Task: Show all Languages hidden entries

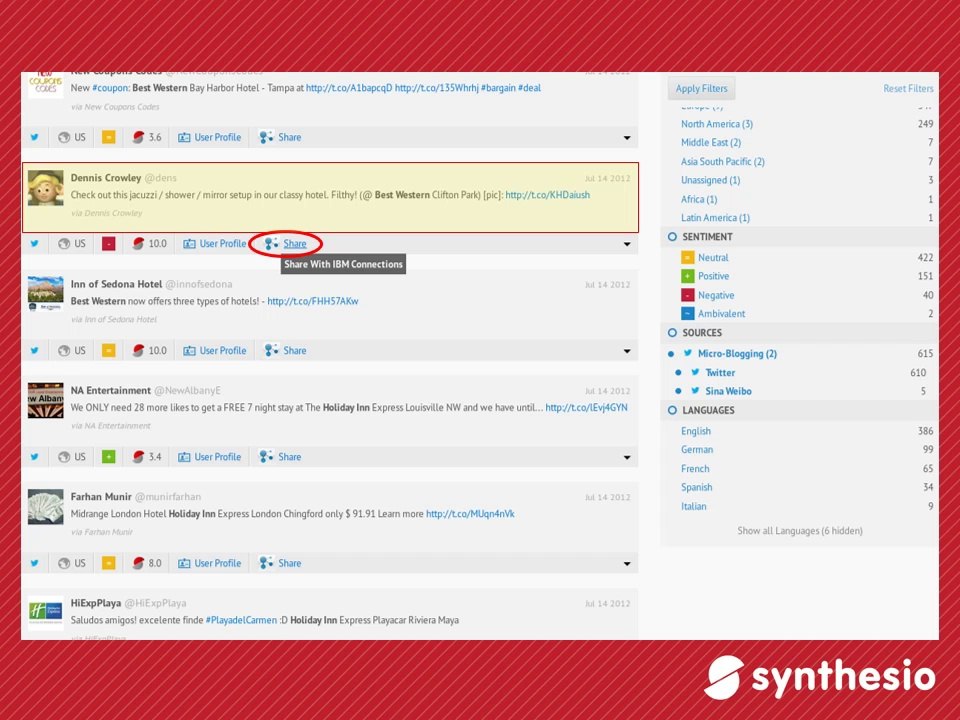Action: coord(800,531)
